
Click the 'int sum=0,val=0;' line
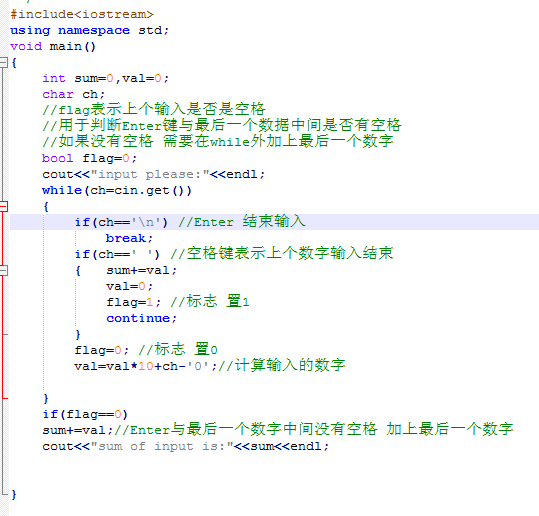pos(106,78)
